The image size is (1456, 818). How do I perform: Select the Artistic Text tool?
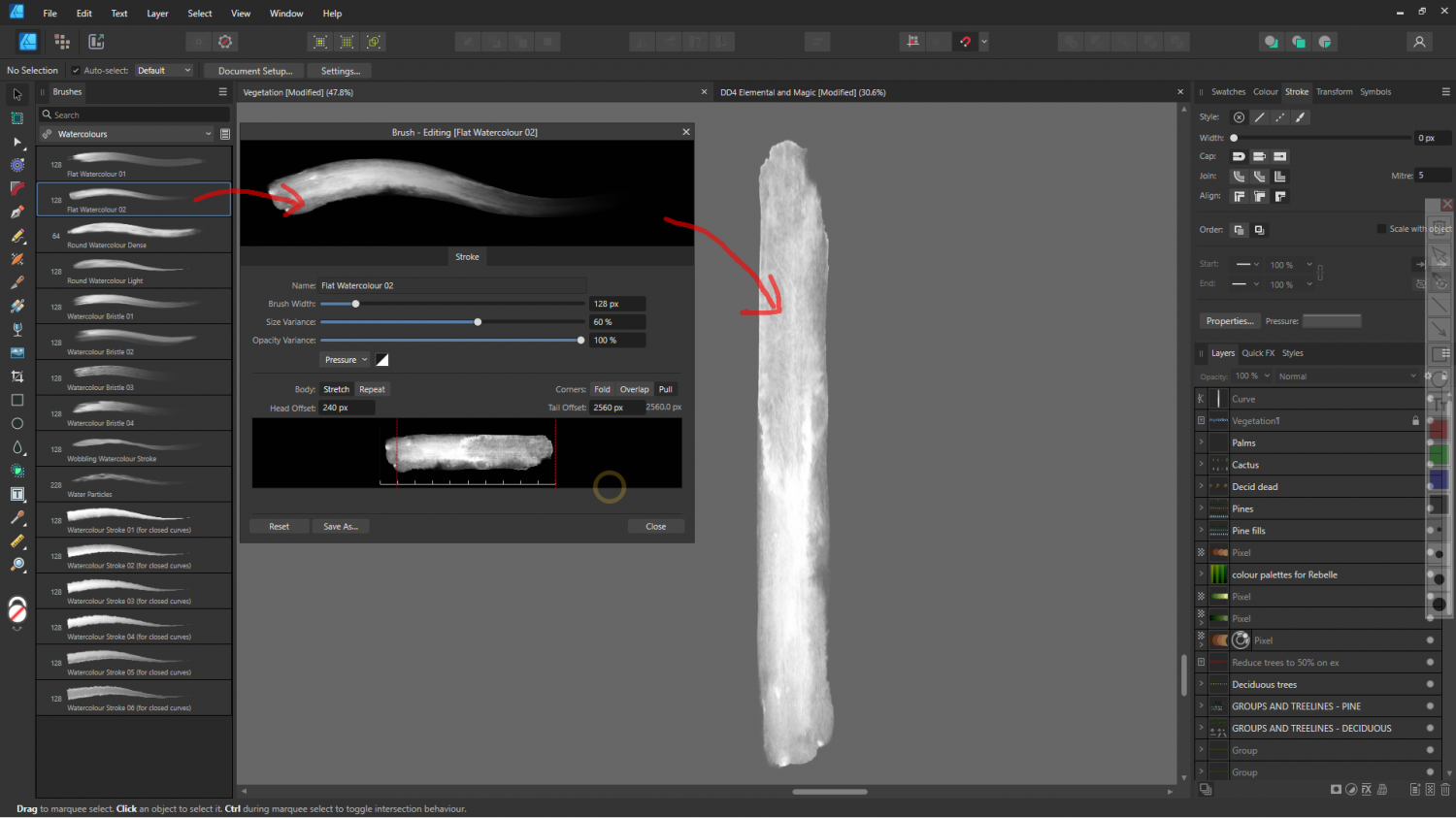tap(17, 494)
